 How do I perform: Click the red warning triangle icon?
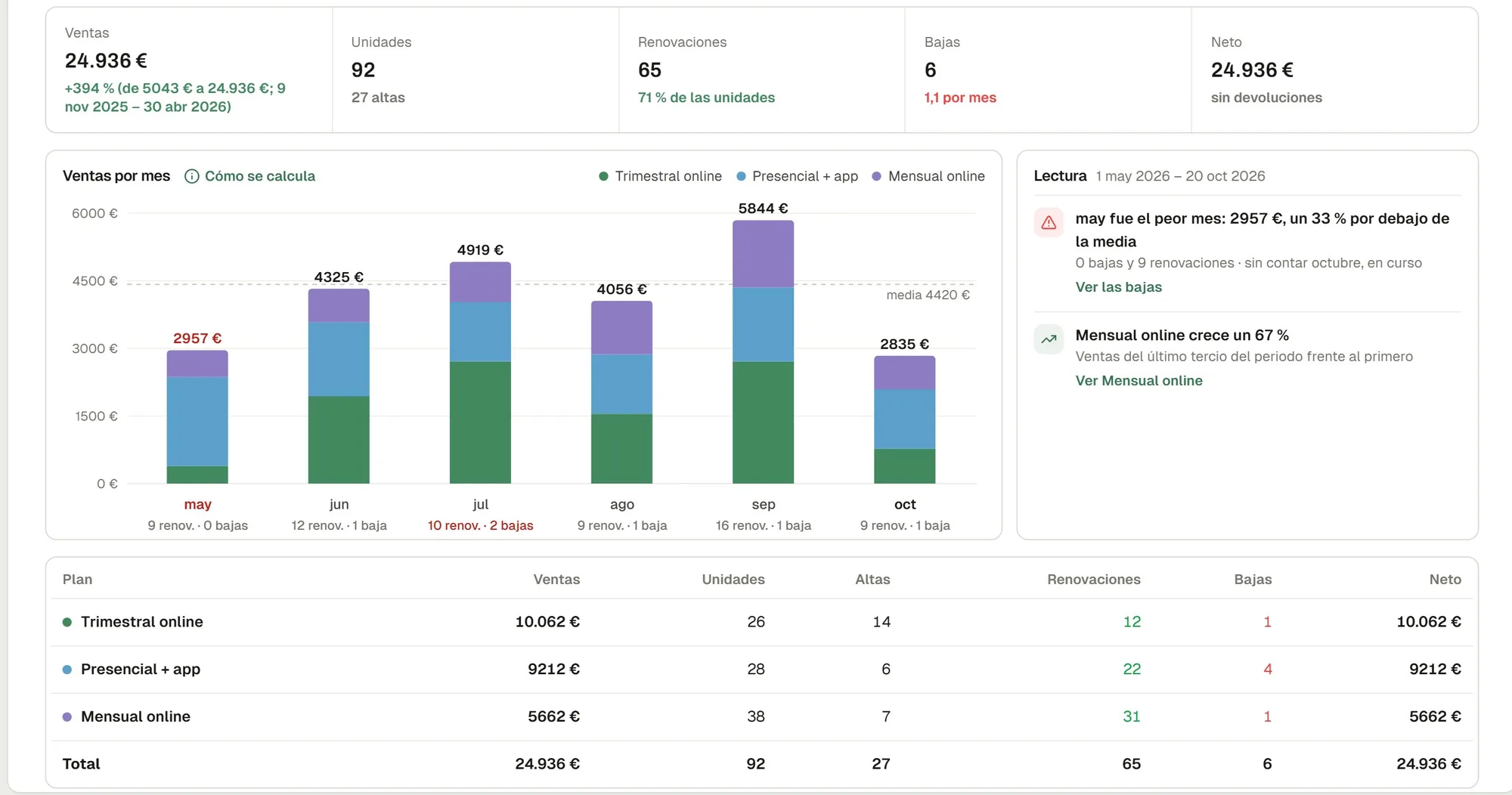pyautogui.click(x=1049, y=222)
